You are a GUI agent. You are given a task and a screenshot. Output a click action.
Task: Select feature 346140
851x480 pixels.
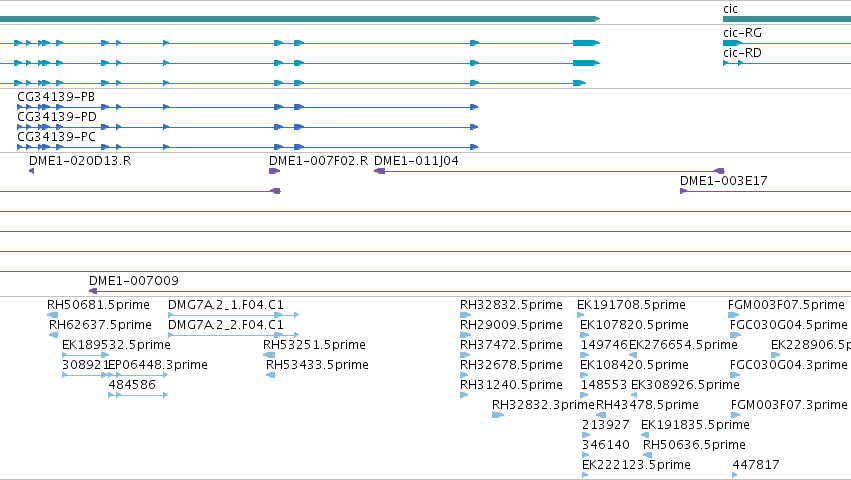[x=606, y=445]
